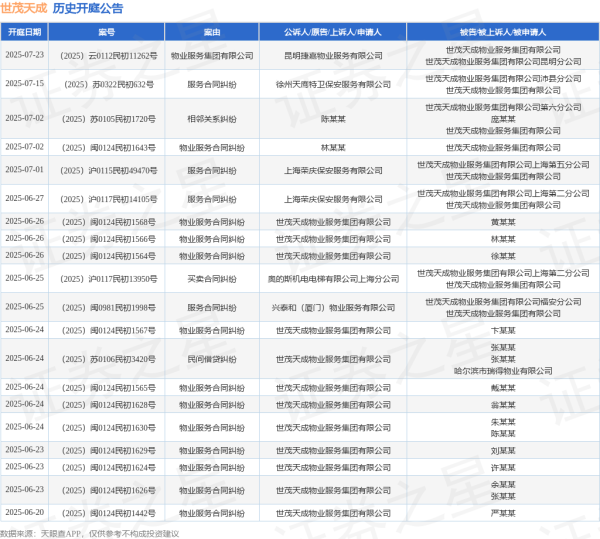Click plaintiff 昆明捷嘉物业服务有限公司

click(333, 56)
